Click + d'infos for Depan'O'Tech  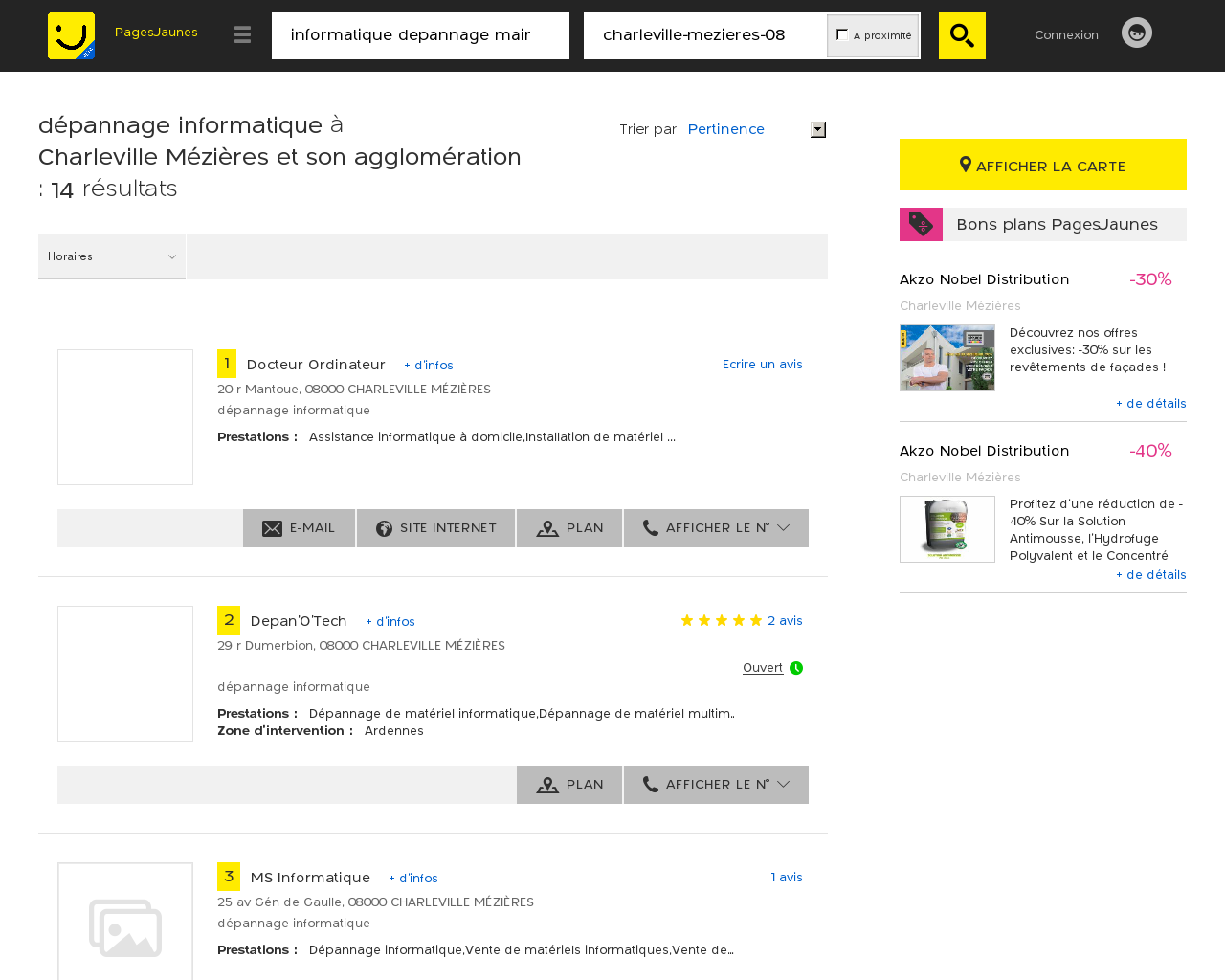[x=390, y=622]
